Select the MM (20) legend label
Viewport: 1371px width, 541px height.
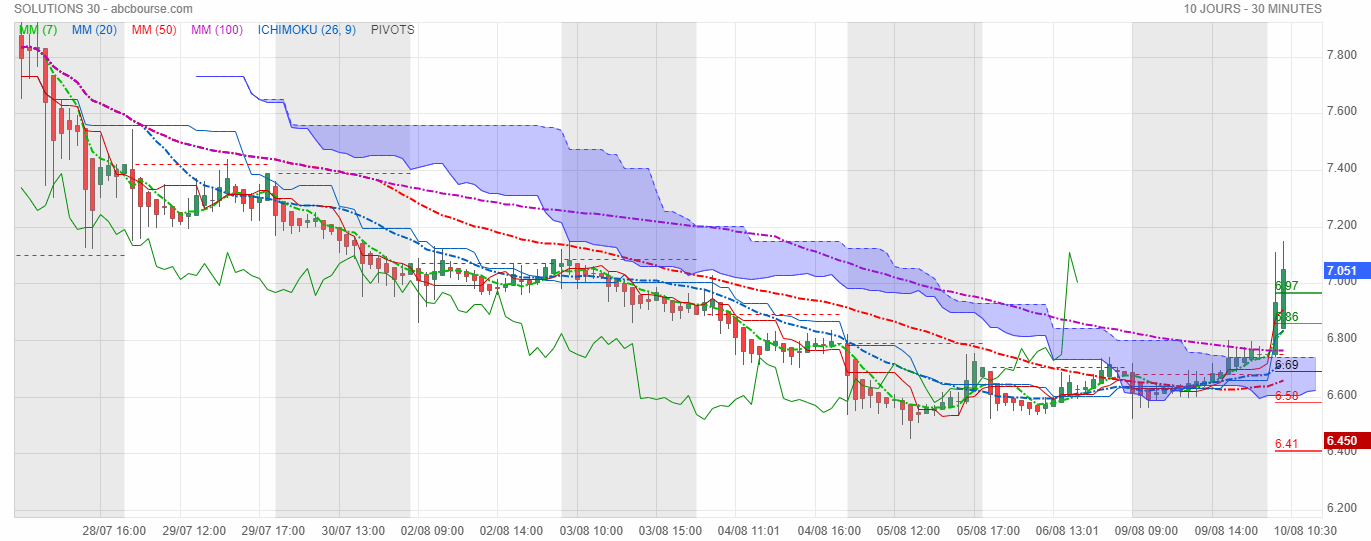click(94, 30)
